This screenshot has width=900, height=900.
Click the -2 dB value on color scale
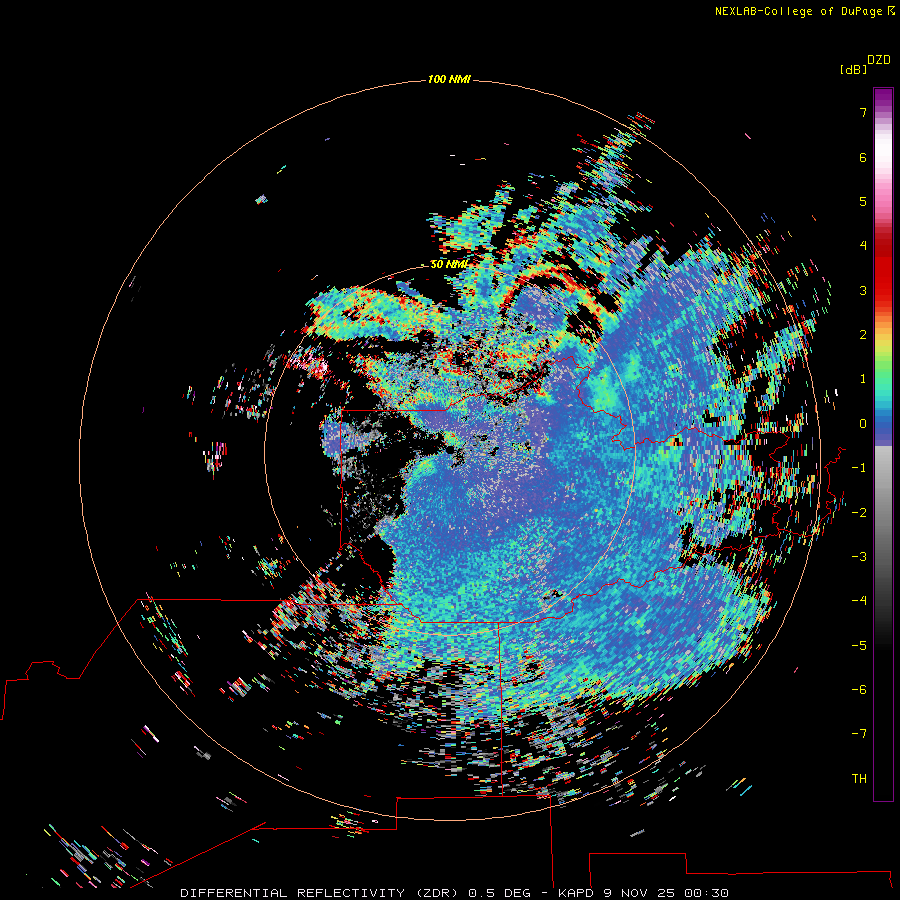coord(859,513)
